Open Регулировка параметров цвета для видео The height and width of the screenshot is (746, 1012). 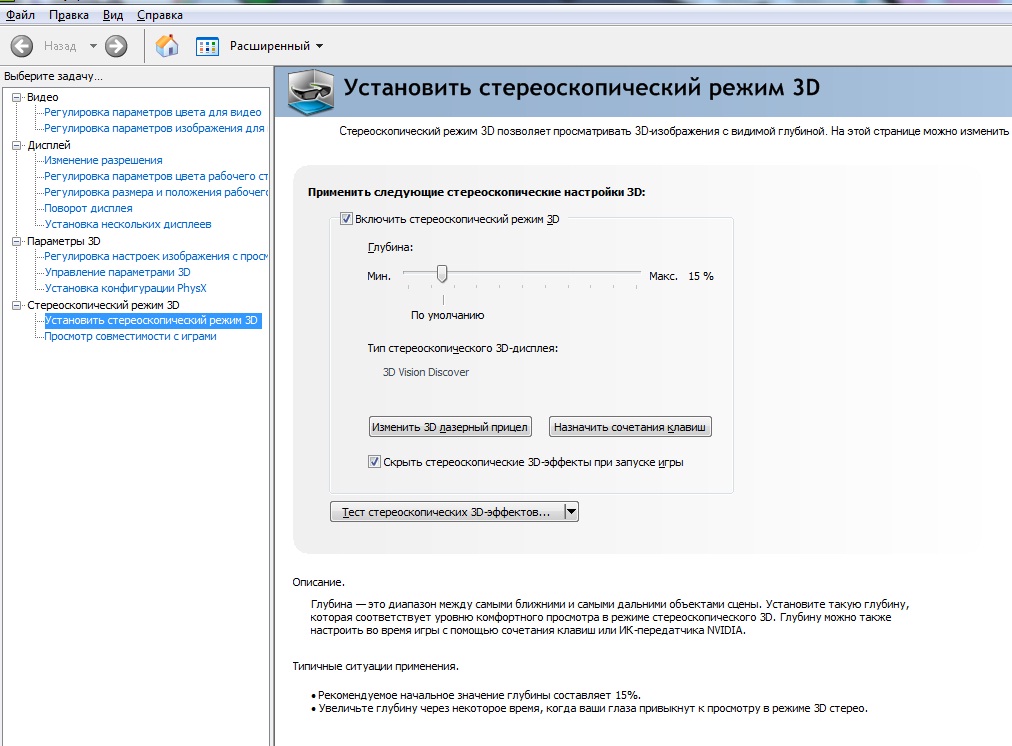point(152,112)
